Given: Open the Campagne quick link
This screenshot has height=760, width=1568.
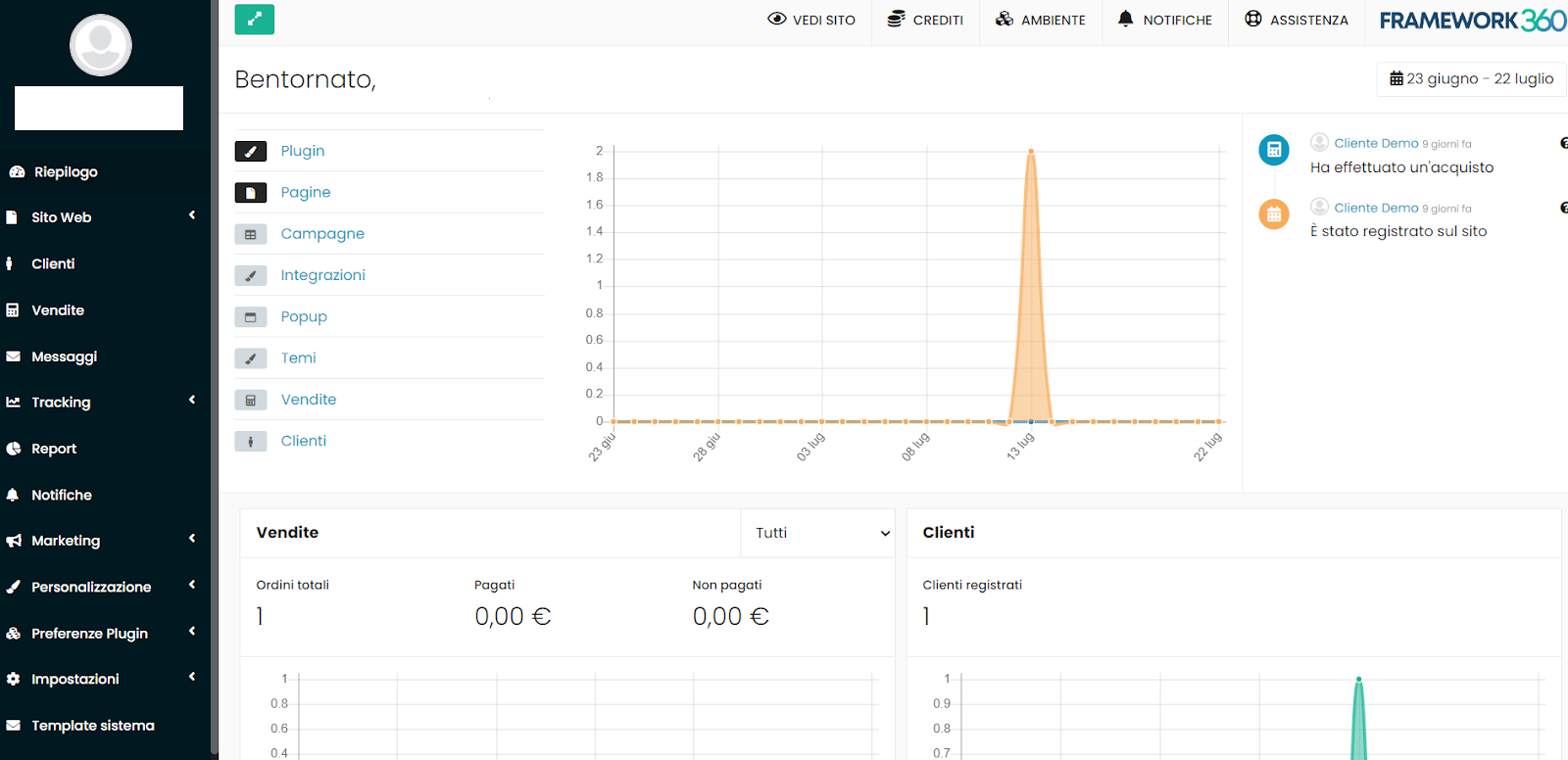Looking at the screenshot, I should pyautogui.click(x=322, y=233).
